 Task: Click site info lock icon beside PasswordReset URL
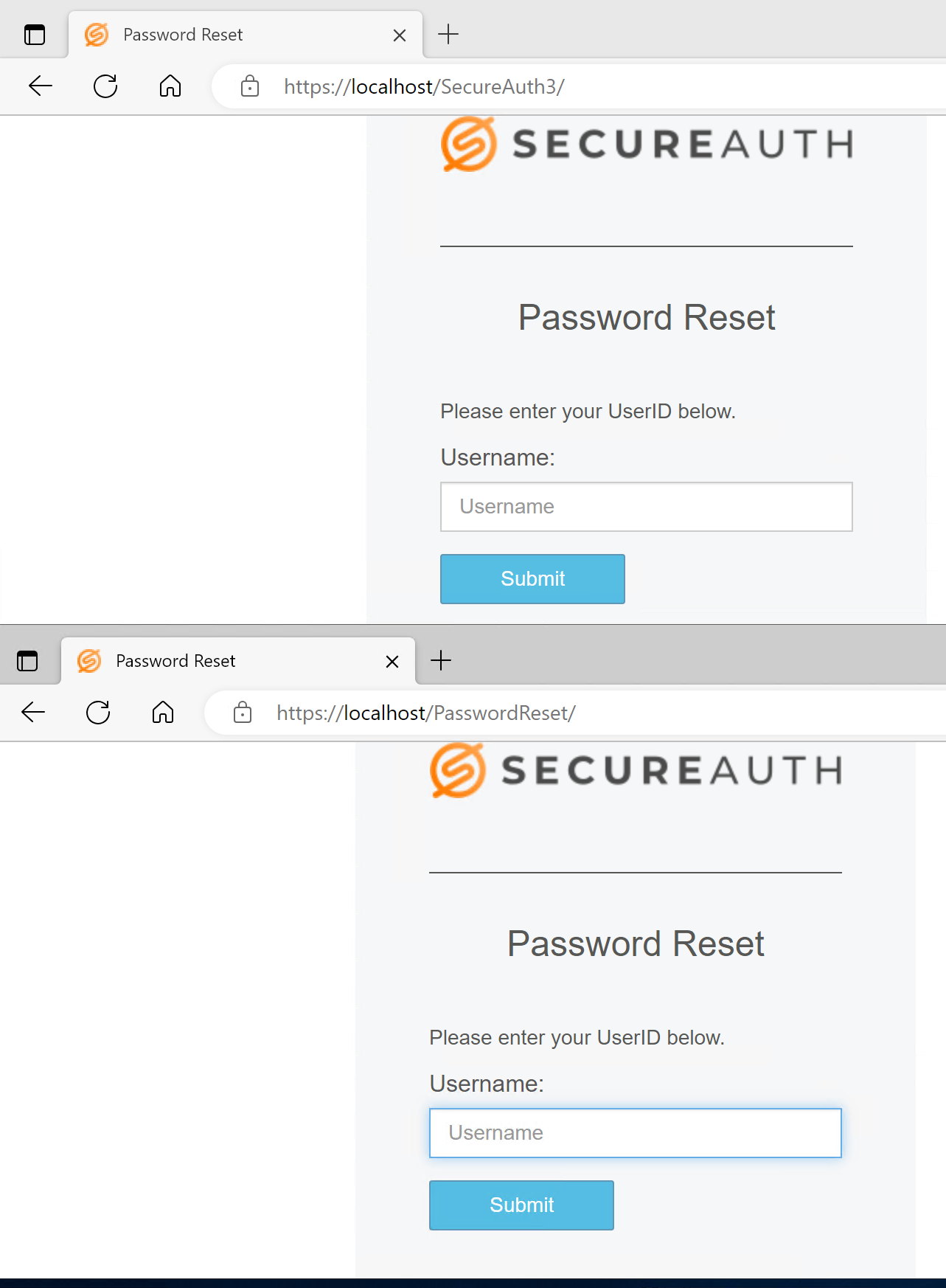point(243,713)
